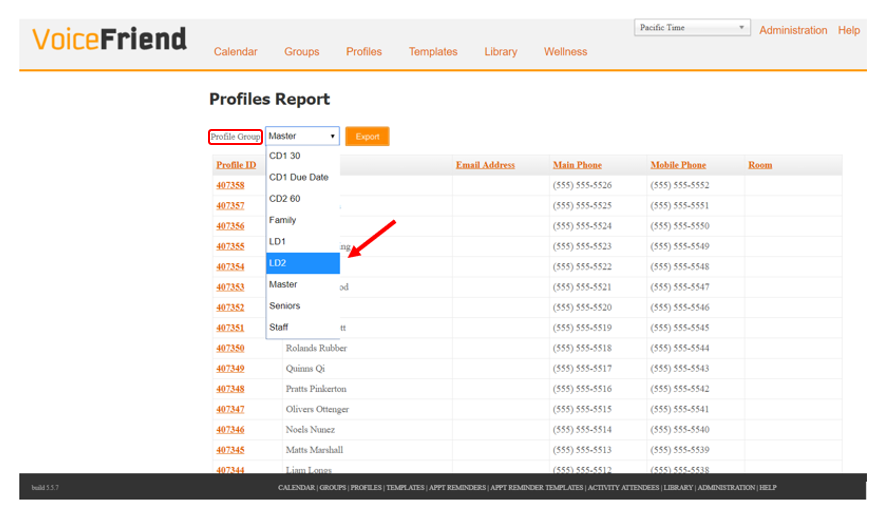Open the Administration link at top right
This screenshot has width=882, height=513.
click(793, 30)
